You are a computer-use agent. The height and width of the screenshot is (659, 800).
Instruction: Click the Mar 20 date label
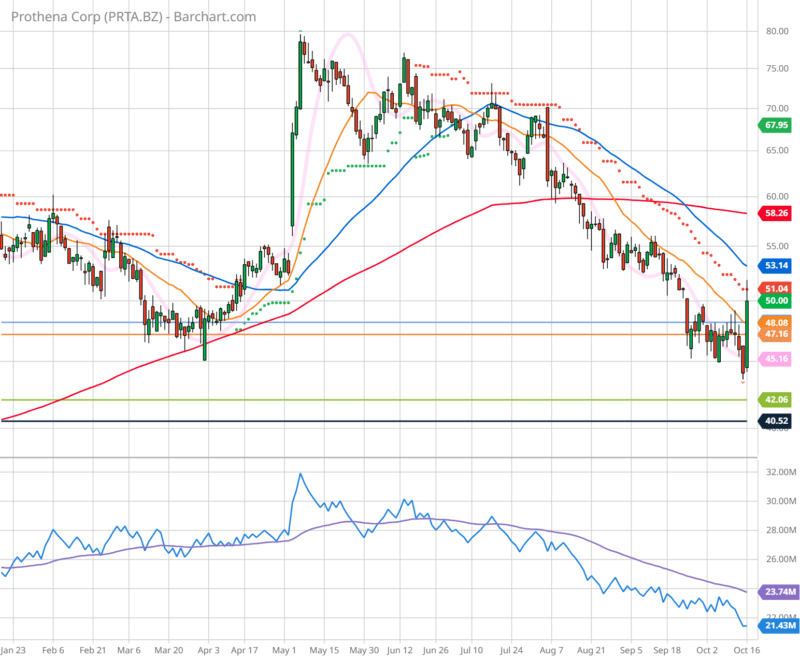(168, 650)
